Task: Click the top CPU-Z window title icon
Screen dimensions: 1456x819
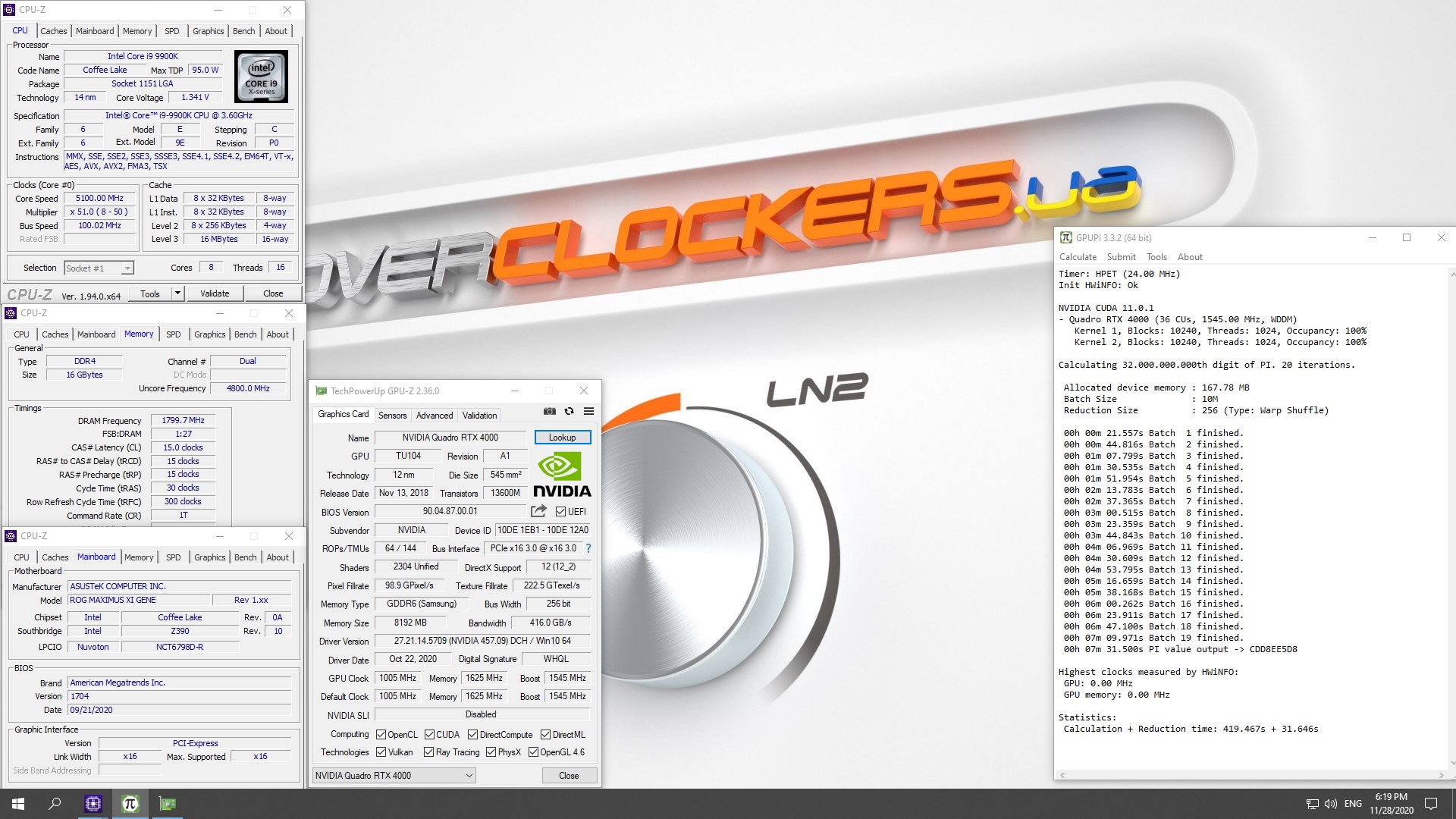Action: coord(10,10)
